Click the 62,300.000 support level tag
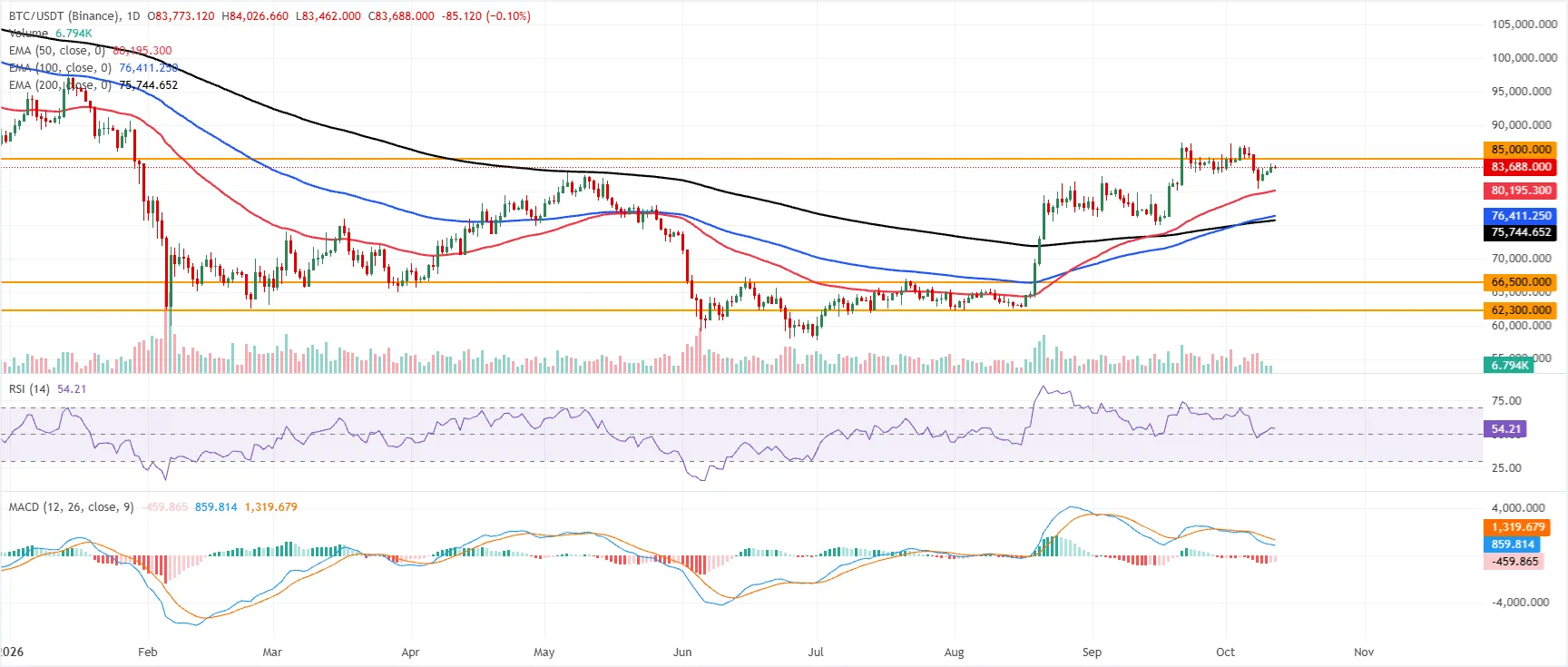The image size is (1568, 667). (x=1520, y=310)
